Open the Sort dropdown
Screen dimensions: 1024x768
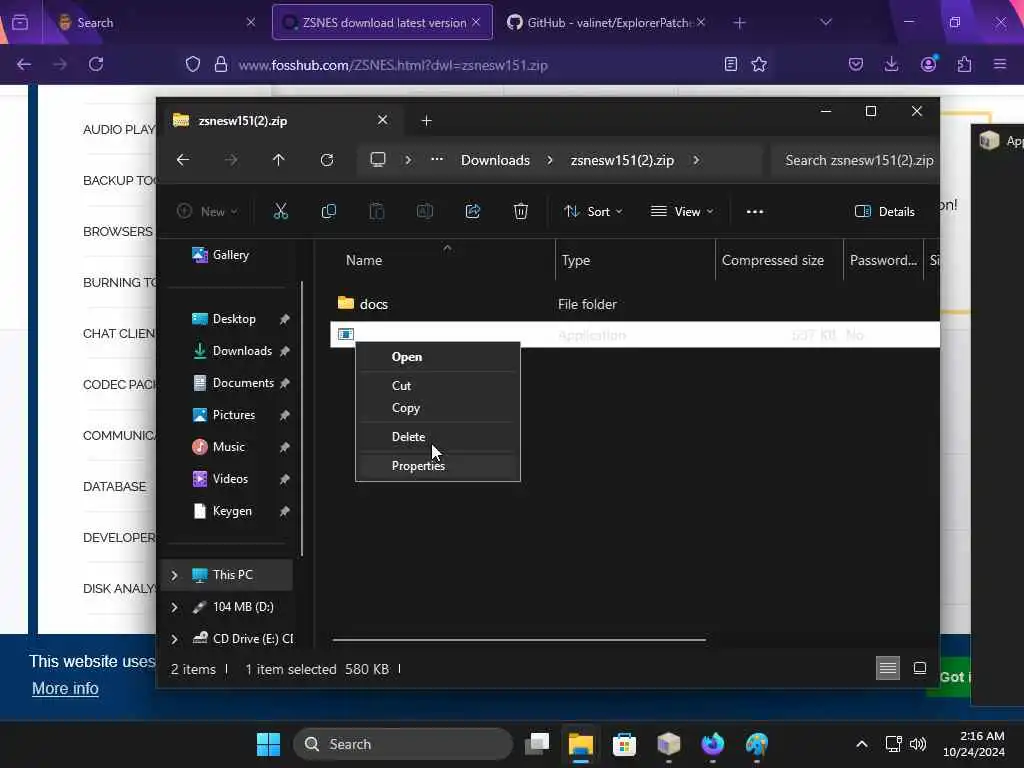point(593,212)
